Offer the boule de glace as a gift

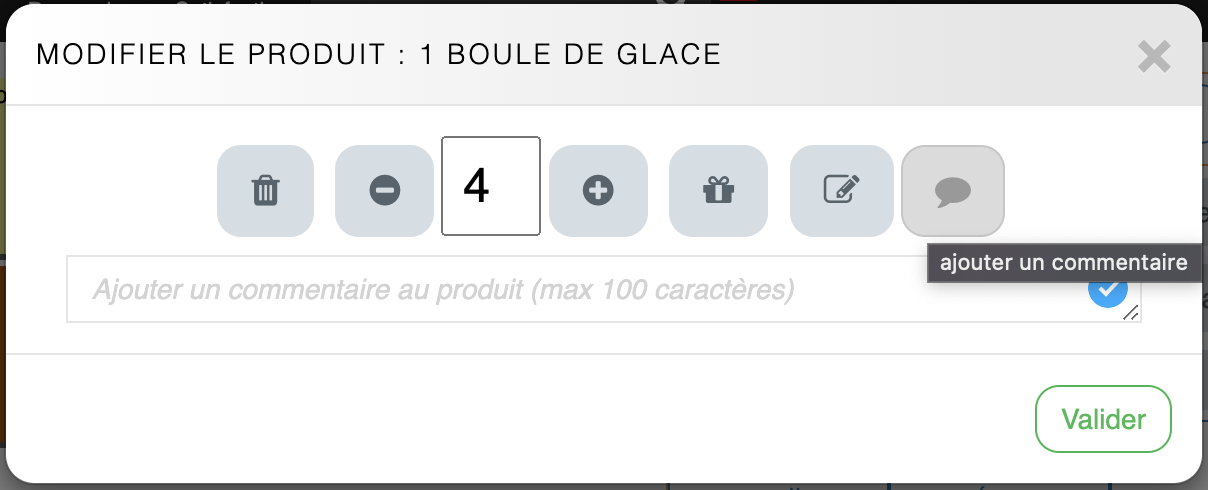718,190
